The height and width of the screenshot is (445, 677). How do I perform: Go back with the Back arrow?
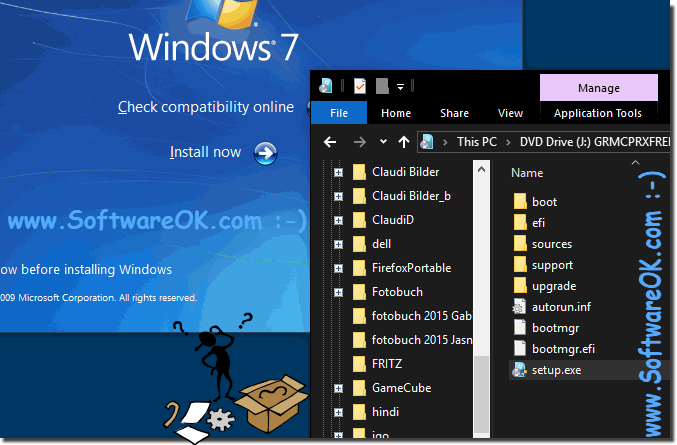tap(330, 142)
